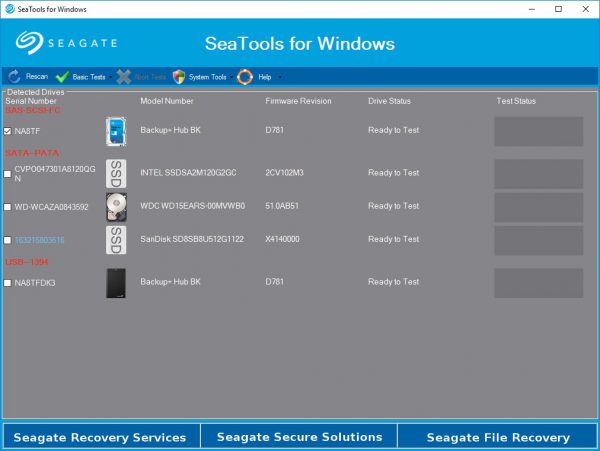Click model text WDC WD15EARS-00MVWB0
Screen dimensions: 600x451
click(192, 206)
